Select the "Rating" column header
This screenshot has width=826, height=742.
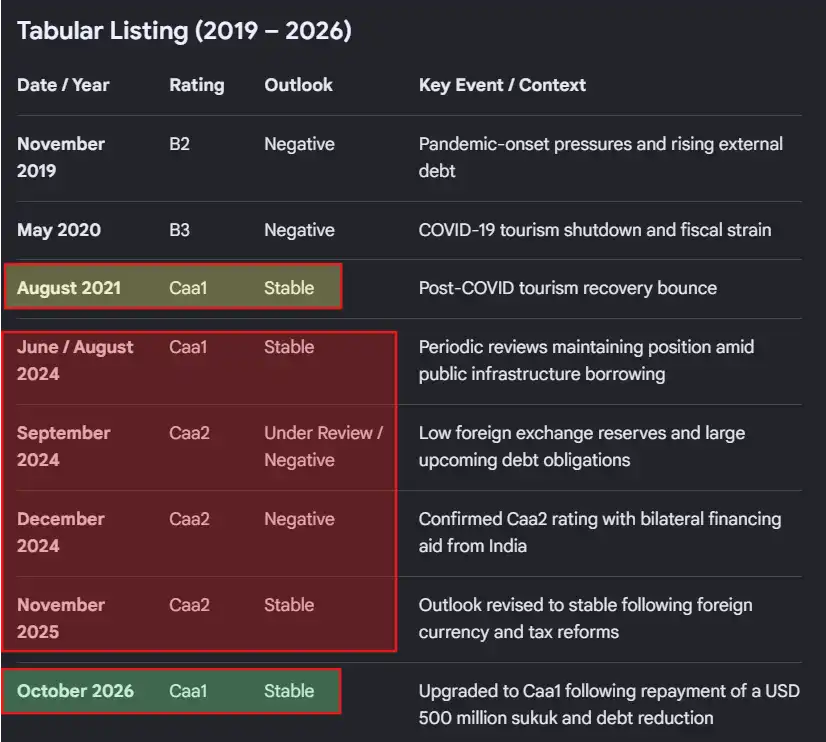click(197, 85)
